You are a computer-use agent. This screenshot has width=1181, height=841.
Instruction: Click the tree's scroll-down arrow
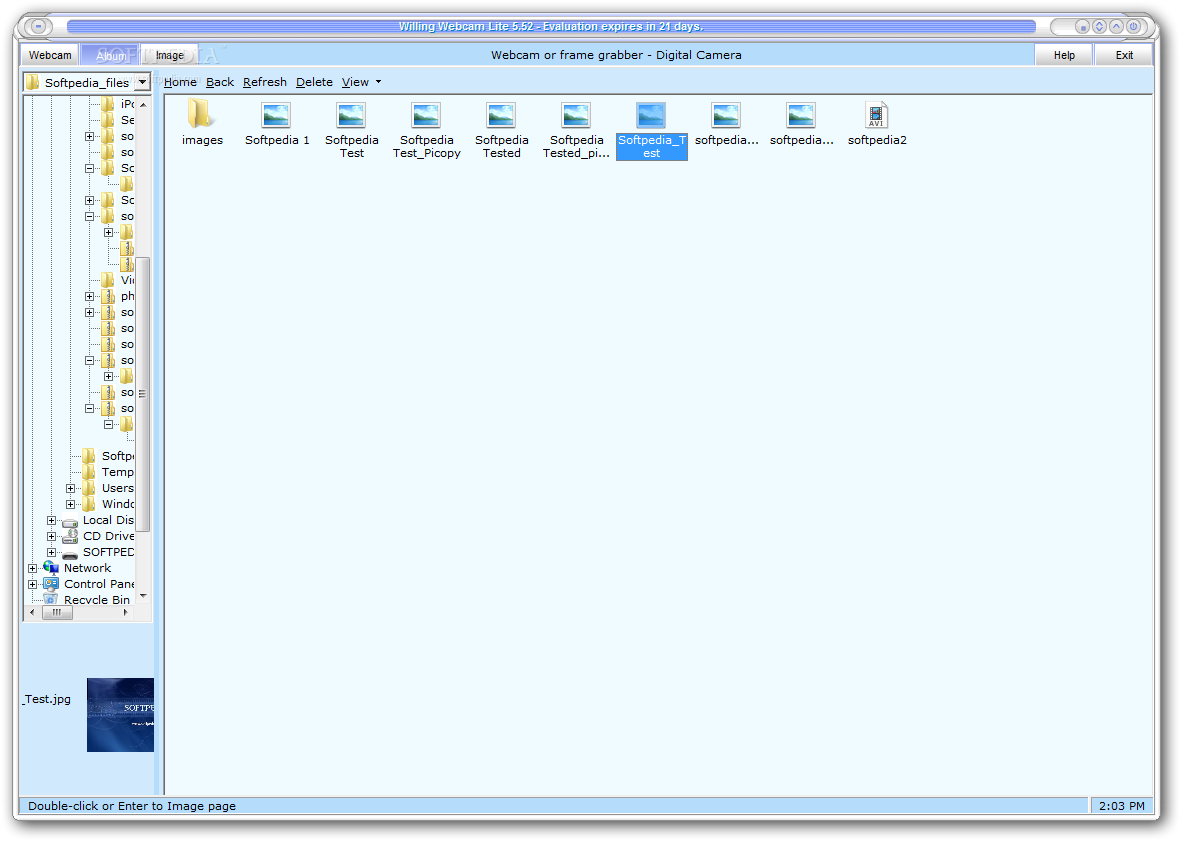(142, 596)
